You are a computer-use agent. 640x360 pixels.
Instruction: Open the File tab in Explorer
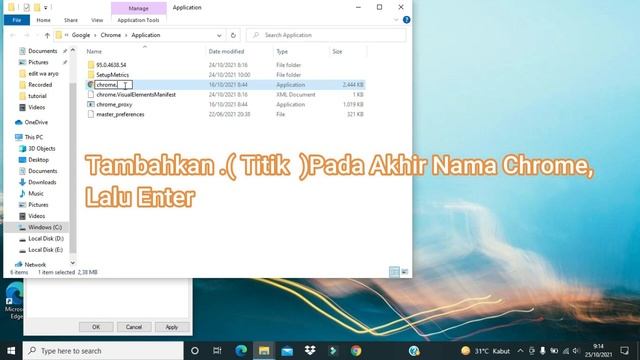pyautogui.click(x=17, y=20)
